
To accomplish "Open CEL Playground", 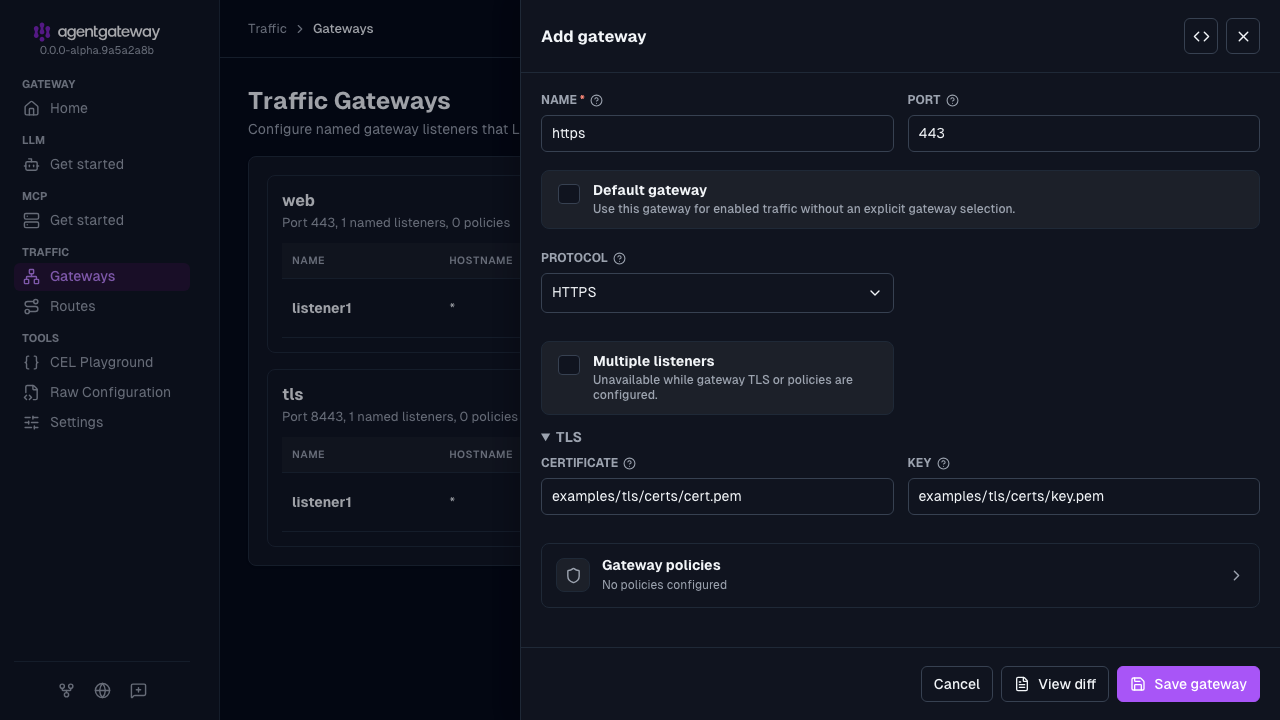I will point(102,362).
